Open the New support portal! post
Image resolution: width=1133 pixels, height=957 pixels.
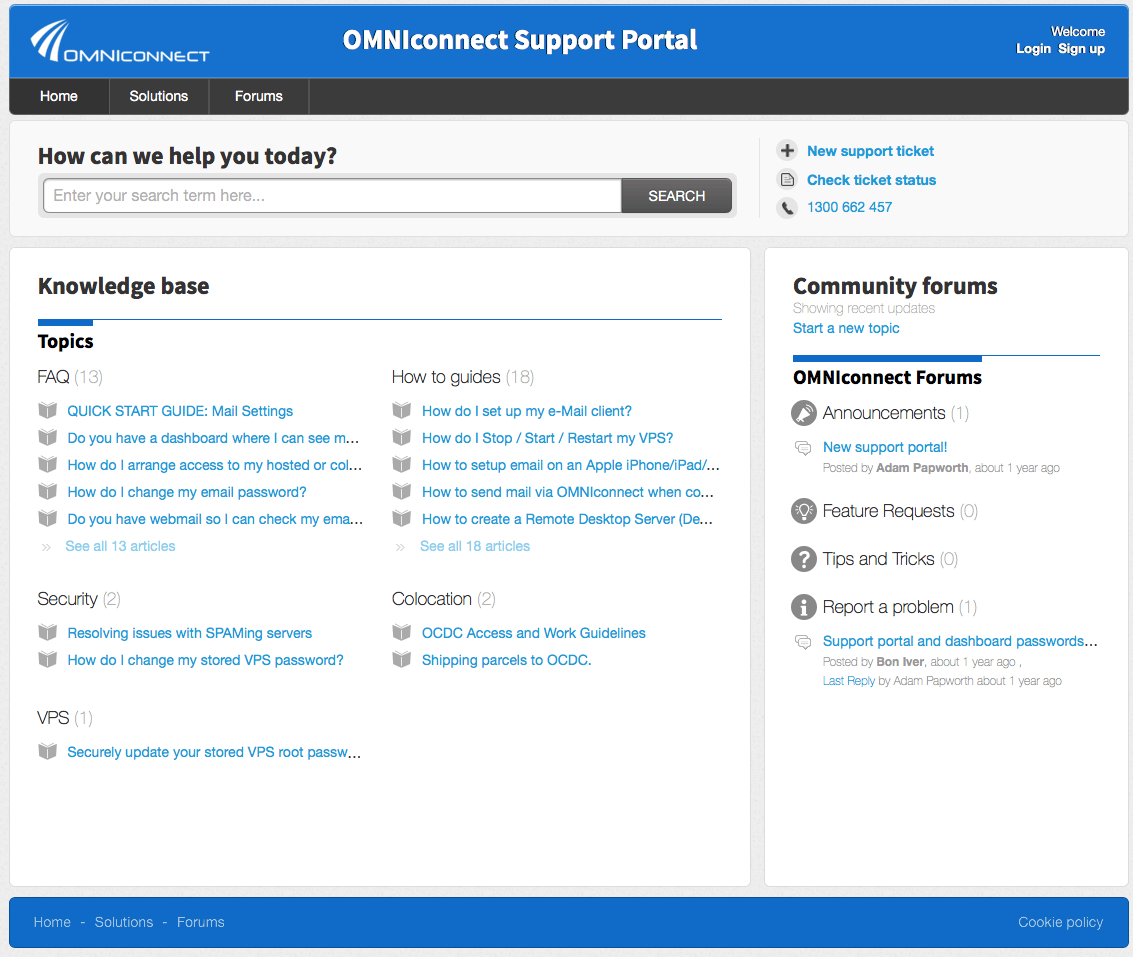885,447
